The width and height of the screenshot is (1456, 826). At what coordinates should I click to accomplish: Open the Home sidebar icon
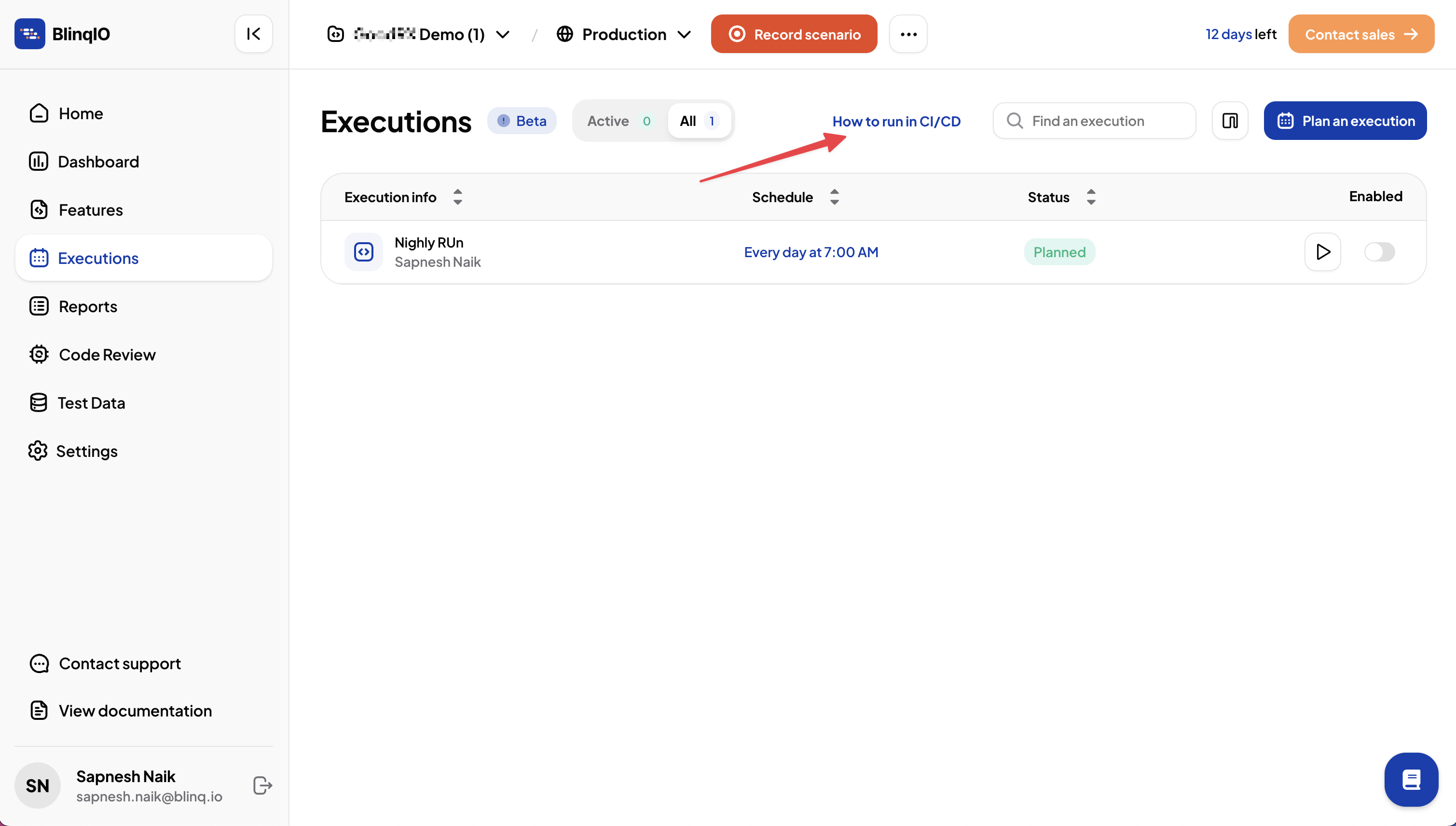coord(38,113)
